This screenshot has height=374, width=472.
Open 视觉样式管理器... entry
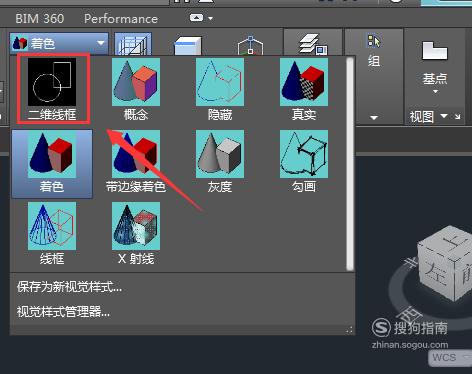(x=63, y=312)
